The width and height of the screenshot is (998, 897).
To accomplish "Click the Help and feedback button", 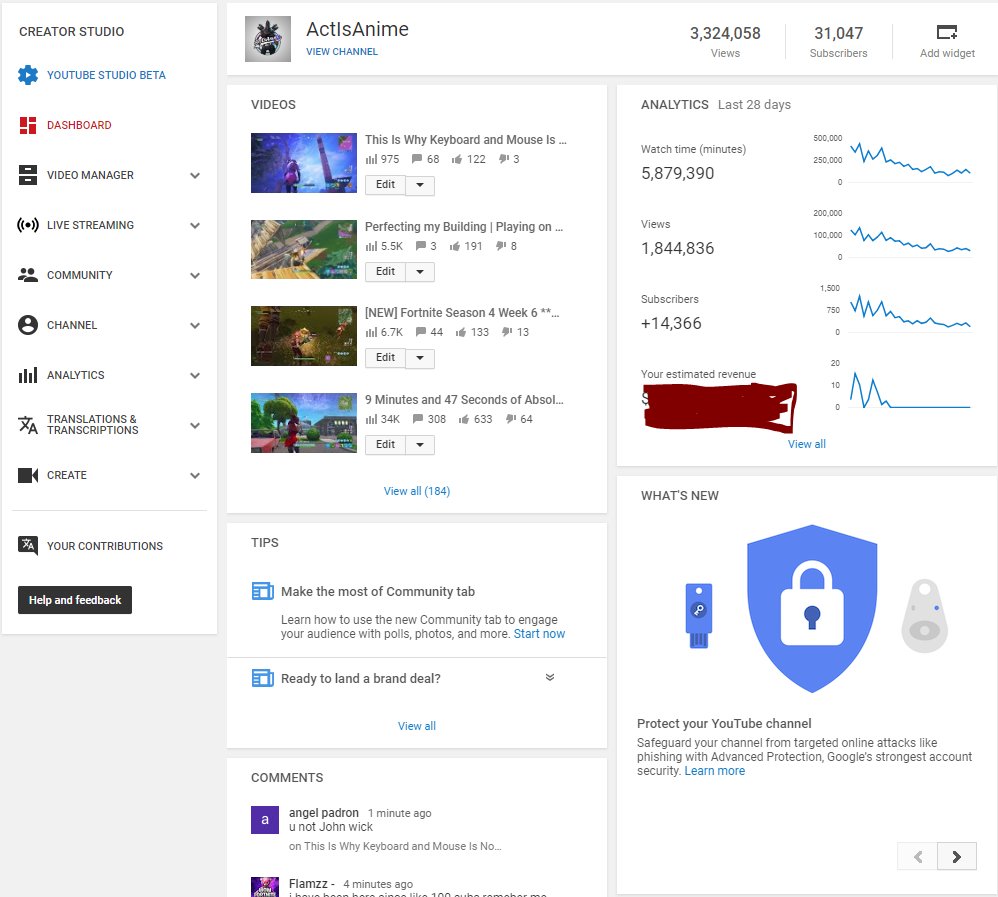I will (75, 600).
